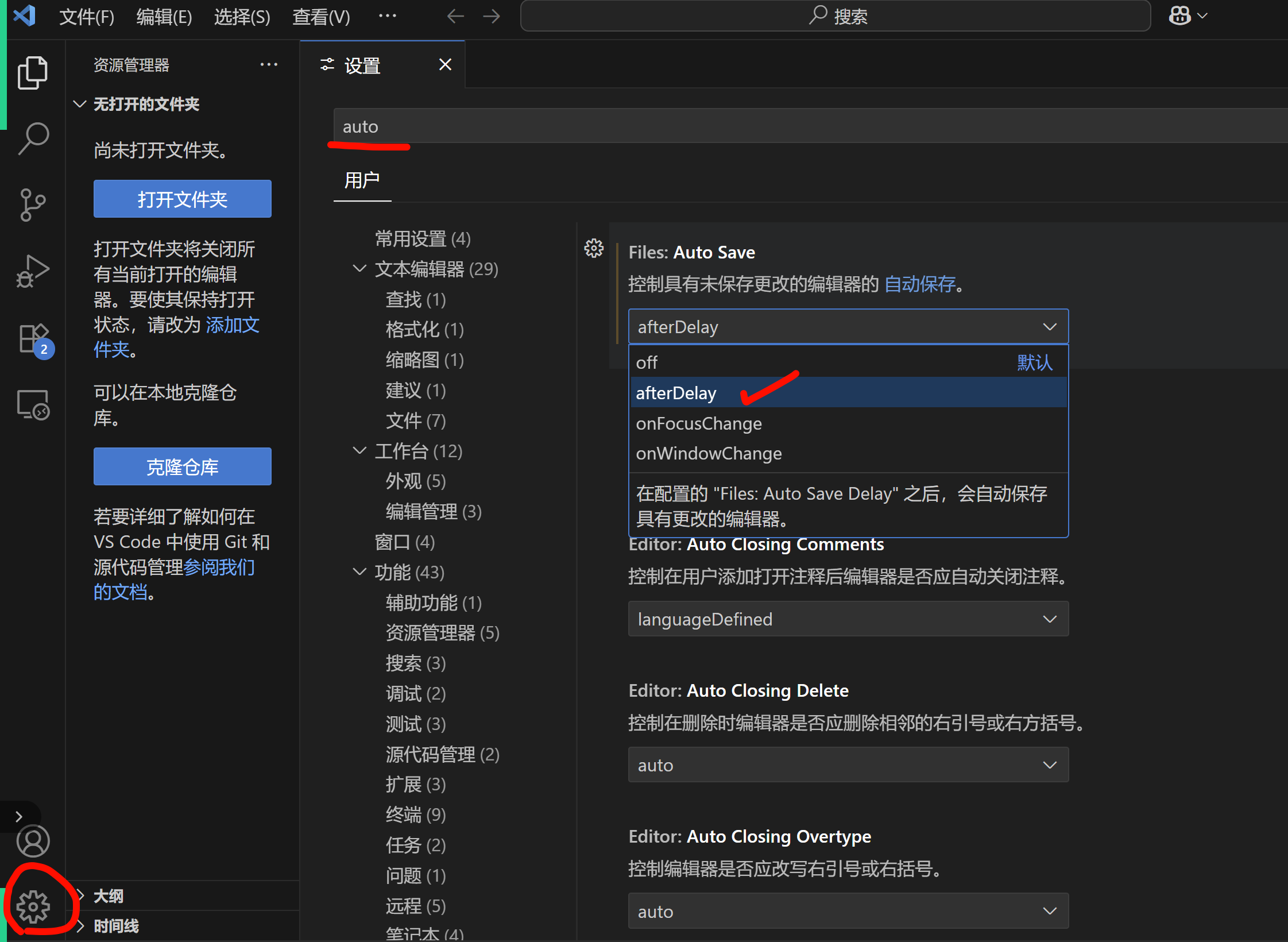Select 建议 (1) in settings tree
Viewport: 1288px width, 942px height.
pyautogui.click(x=416, y=390)
